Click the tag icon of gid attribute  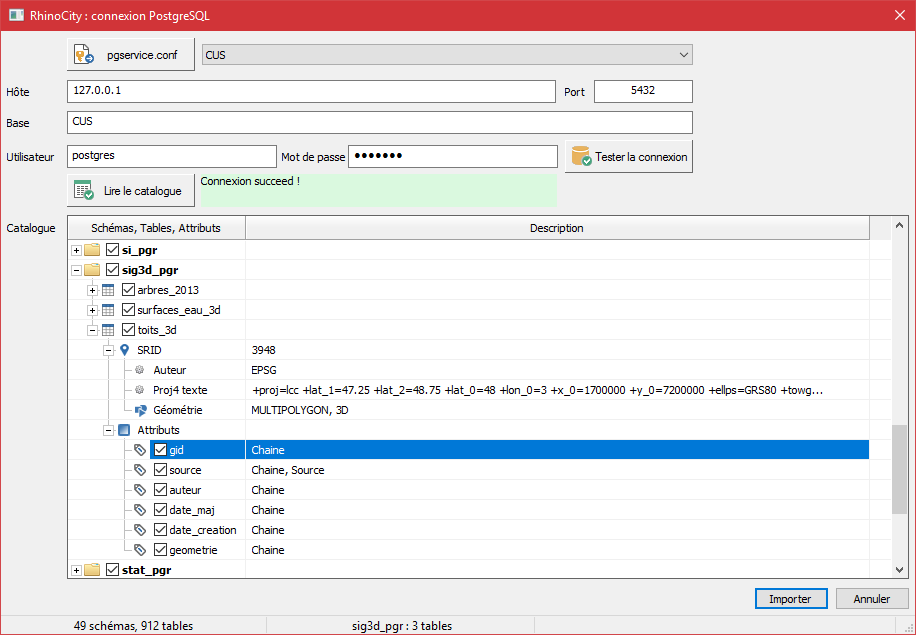[x=140, y=450]
